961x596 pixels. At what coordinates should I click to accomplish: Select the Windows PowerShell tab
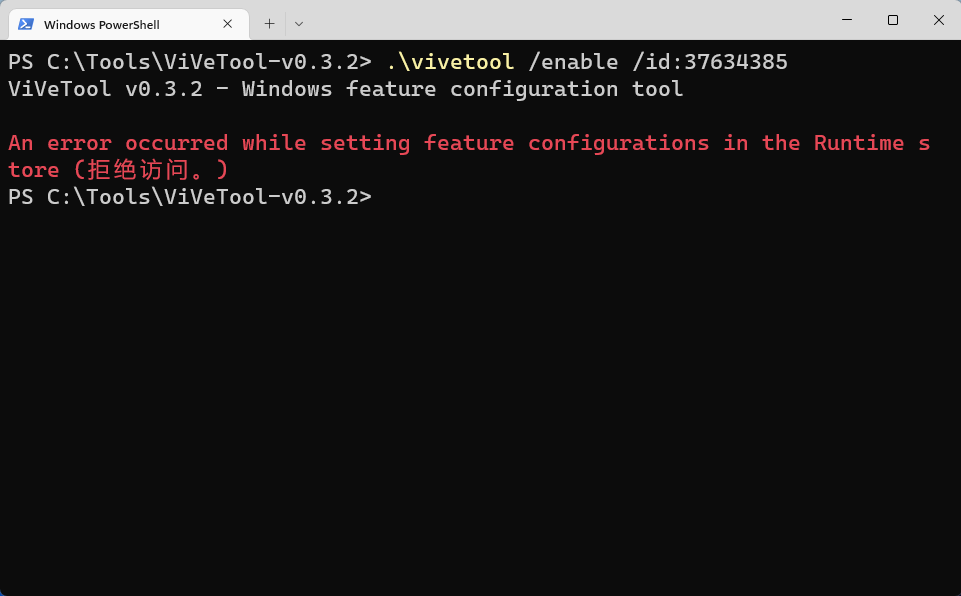pyautogui.click(x=110, y=24)
